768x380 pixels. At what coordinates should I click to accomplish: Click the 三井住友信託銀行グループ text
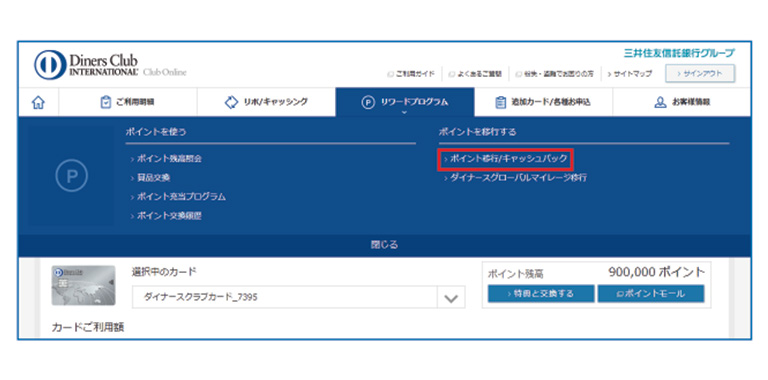click(679, 53)
